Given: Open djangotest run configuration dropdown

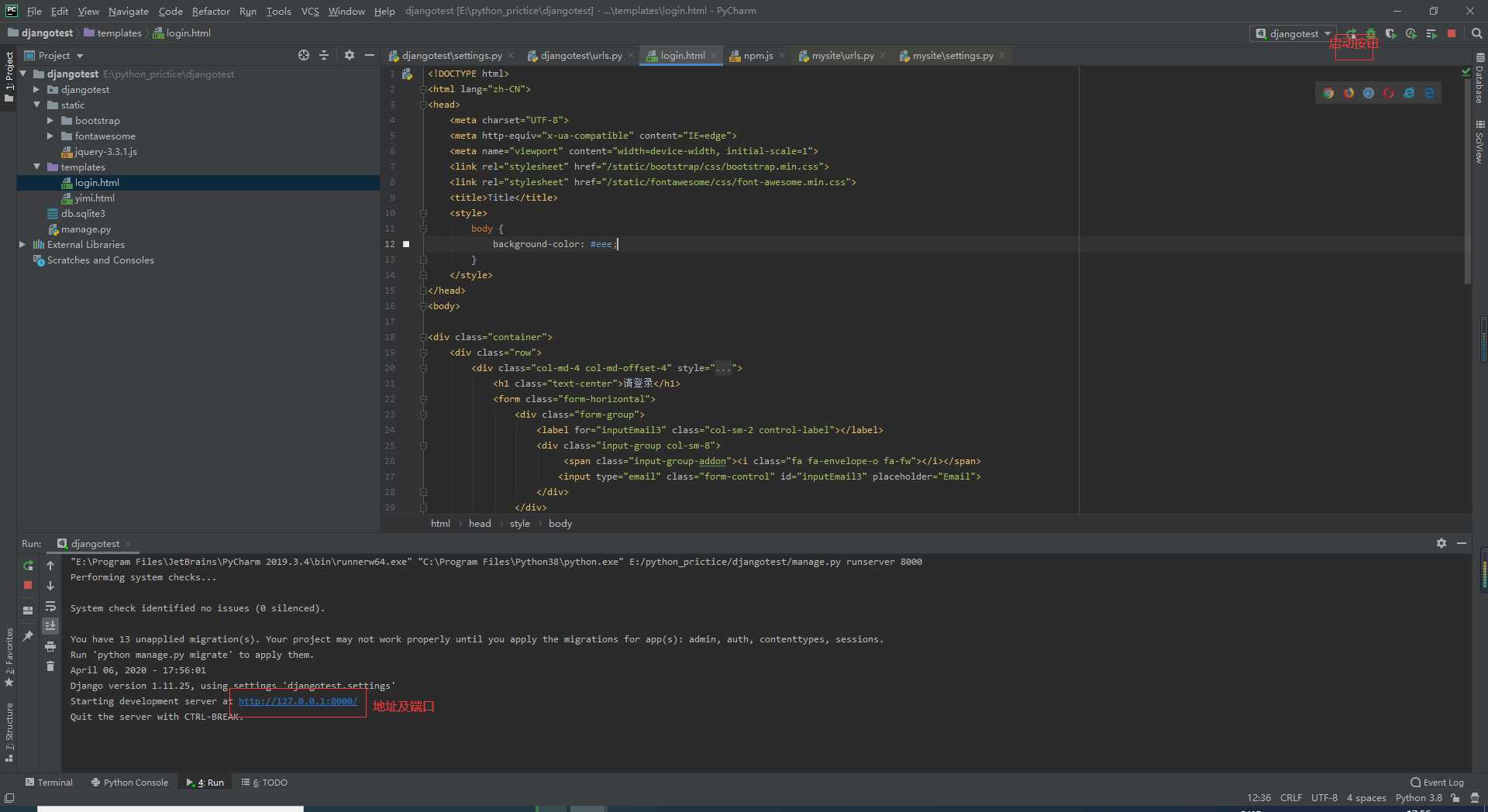Looking at the screenshot, I should [1293, 33].
